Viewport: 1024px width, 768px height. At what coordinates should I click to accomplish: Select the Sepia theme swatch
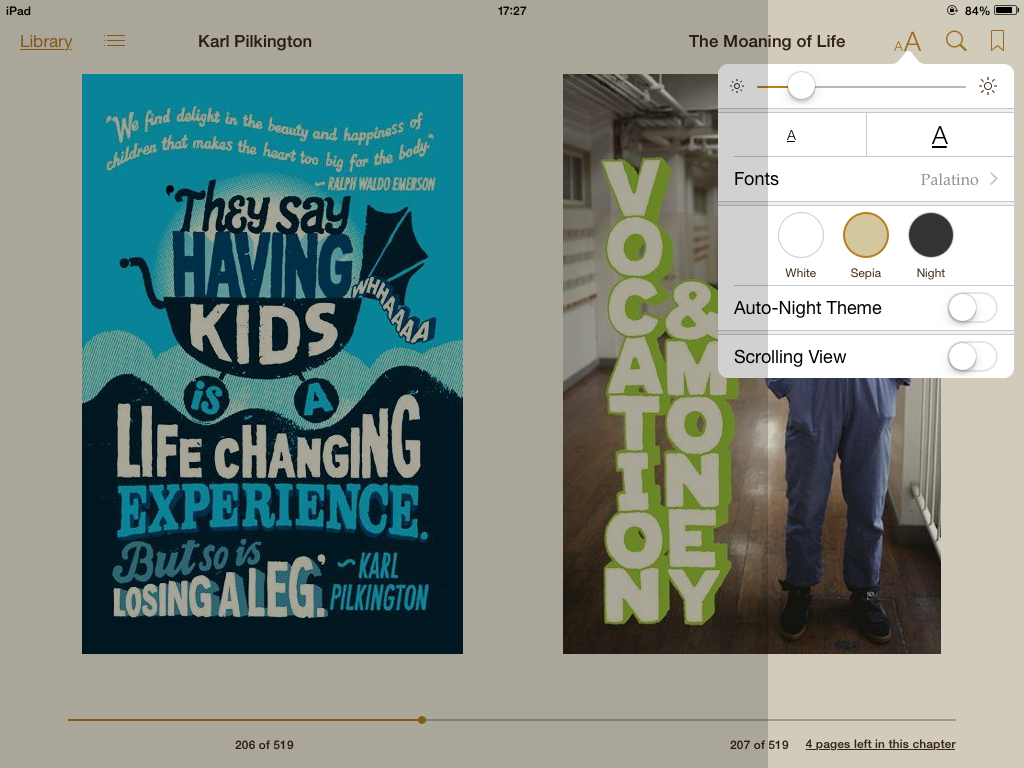point(865,235)
